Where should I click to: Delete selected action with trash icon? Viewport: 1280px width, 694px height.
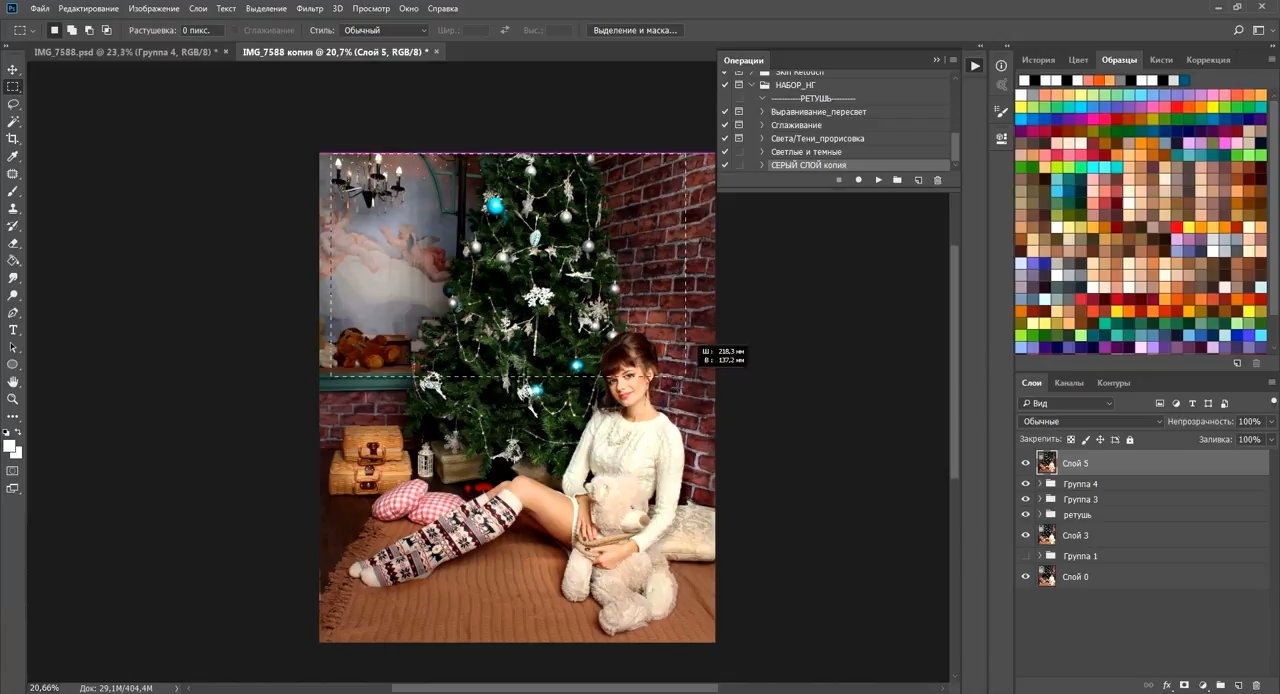pos(937,180)
